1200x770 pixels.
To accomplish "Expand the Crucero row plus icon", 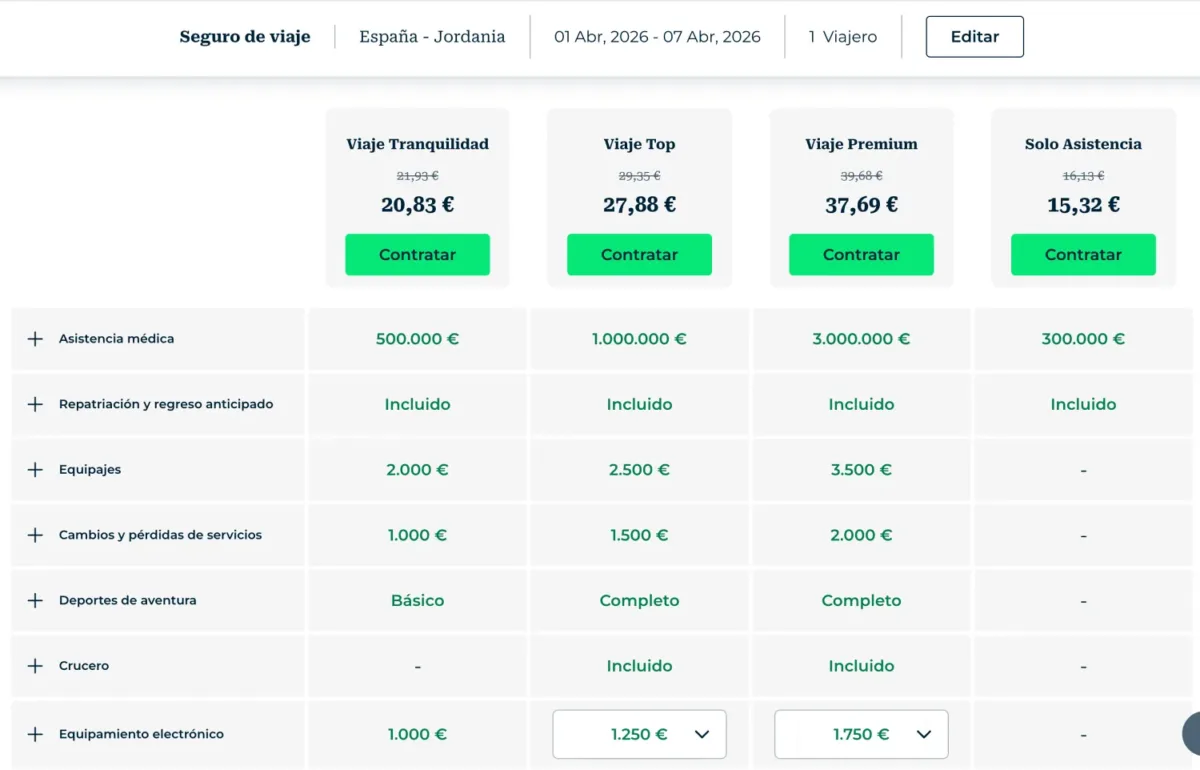I will [x=35, y=666].
